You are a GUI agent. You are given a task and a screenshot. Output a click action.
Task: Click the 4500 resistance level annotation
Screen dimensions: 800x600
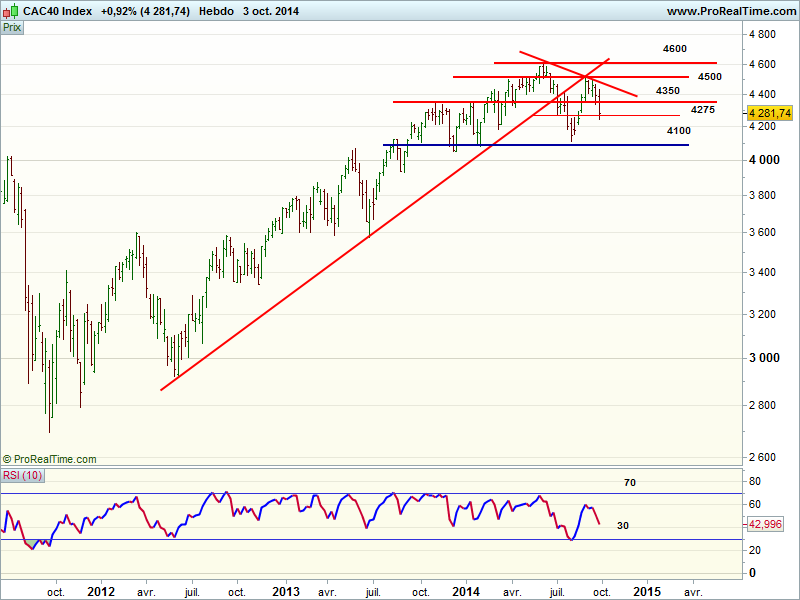point(710,76)
